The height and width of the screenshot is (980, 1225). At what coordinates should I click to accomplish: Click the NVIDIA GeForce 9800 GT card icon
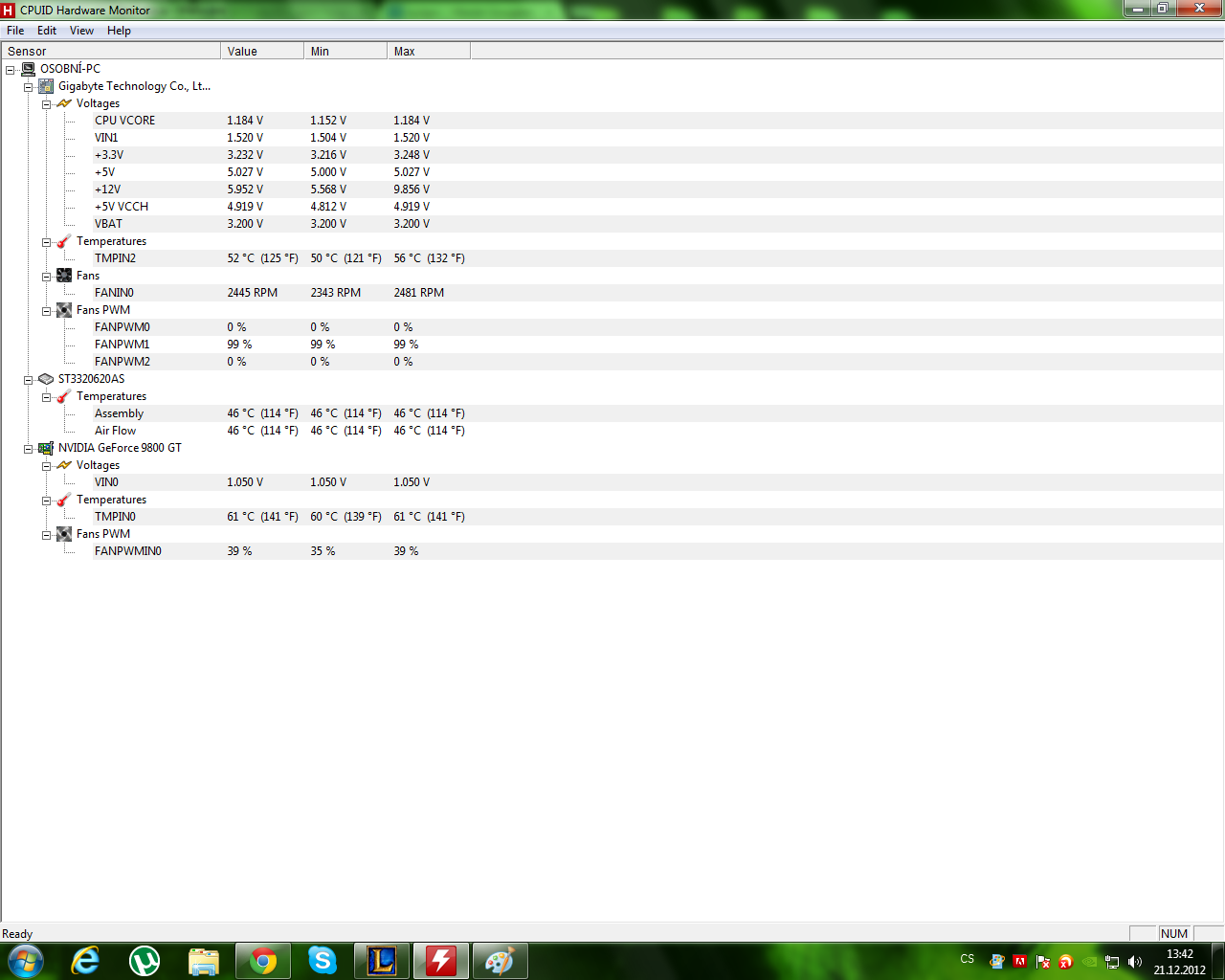tap(46, 448)
